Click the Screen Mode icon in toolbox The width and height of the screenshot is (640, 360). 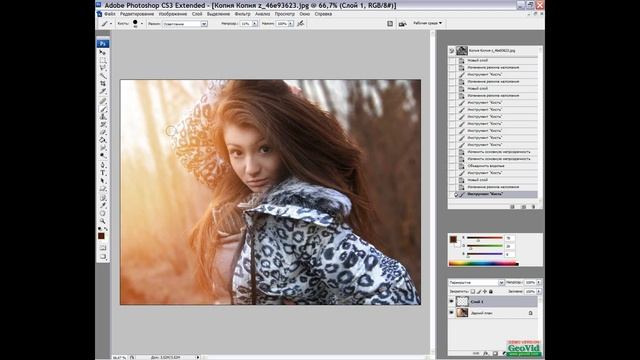pos(102,257)
